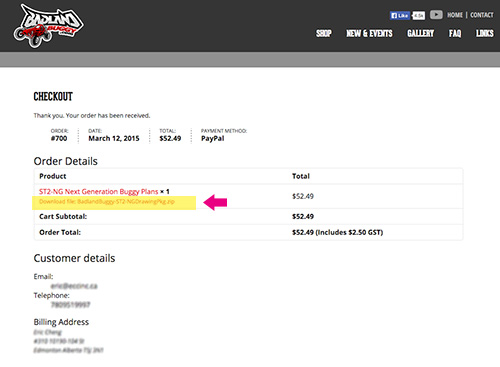The image size is (500, 367).
Task: Open the Gallery menu item
Action: pyautogui.click(x=420, y=33)
